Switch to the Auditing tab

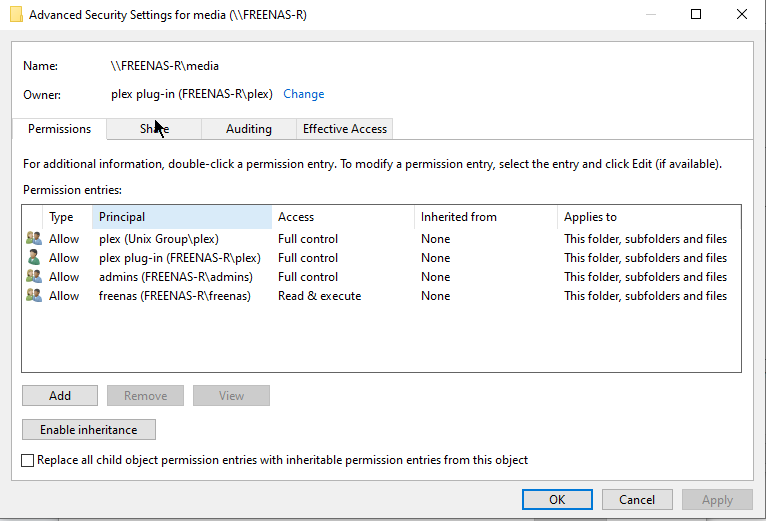[x=248, y=129]
